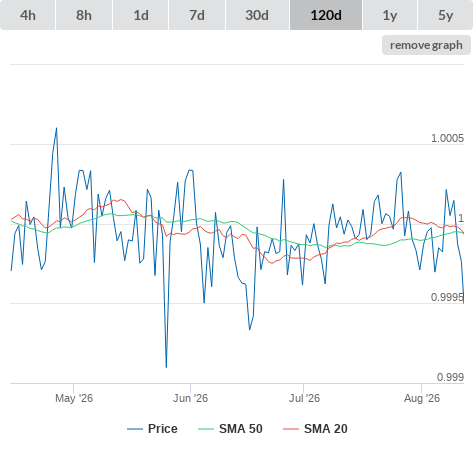Screen dimensions: 474x455
Task: Click the highest price peak above 1.0005
Action: (56, 128)
